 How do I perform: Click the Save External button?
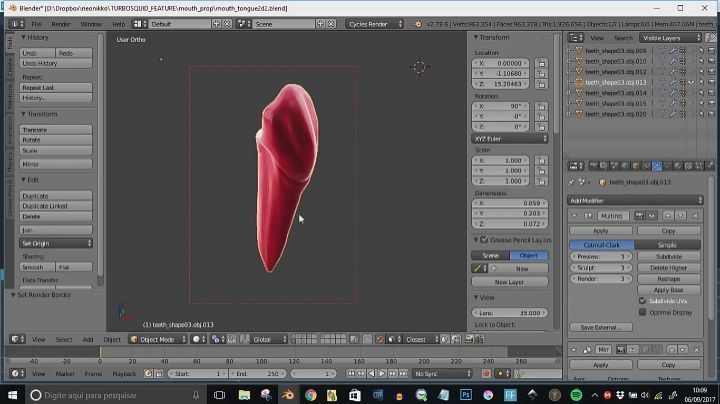pyautogui.click(x=601, y=327)
